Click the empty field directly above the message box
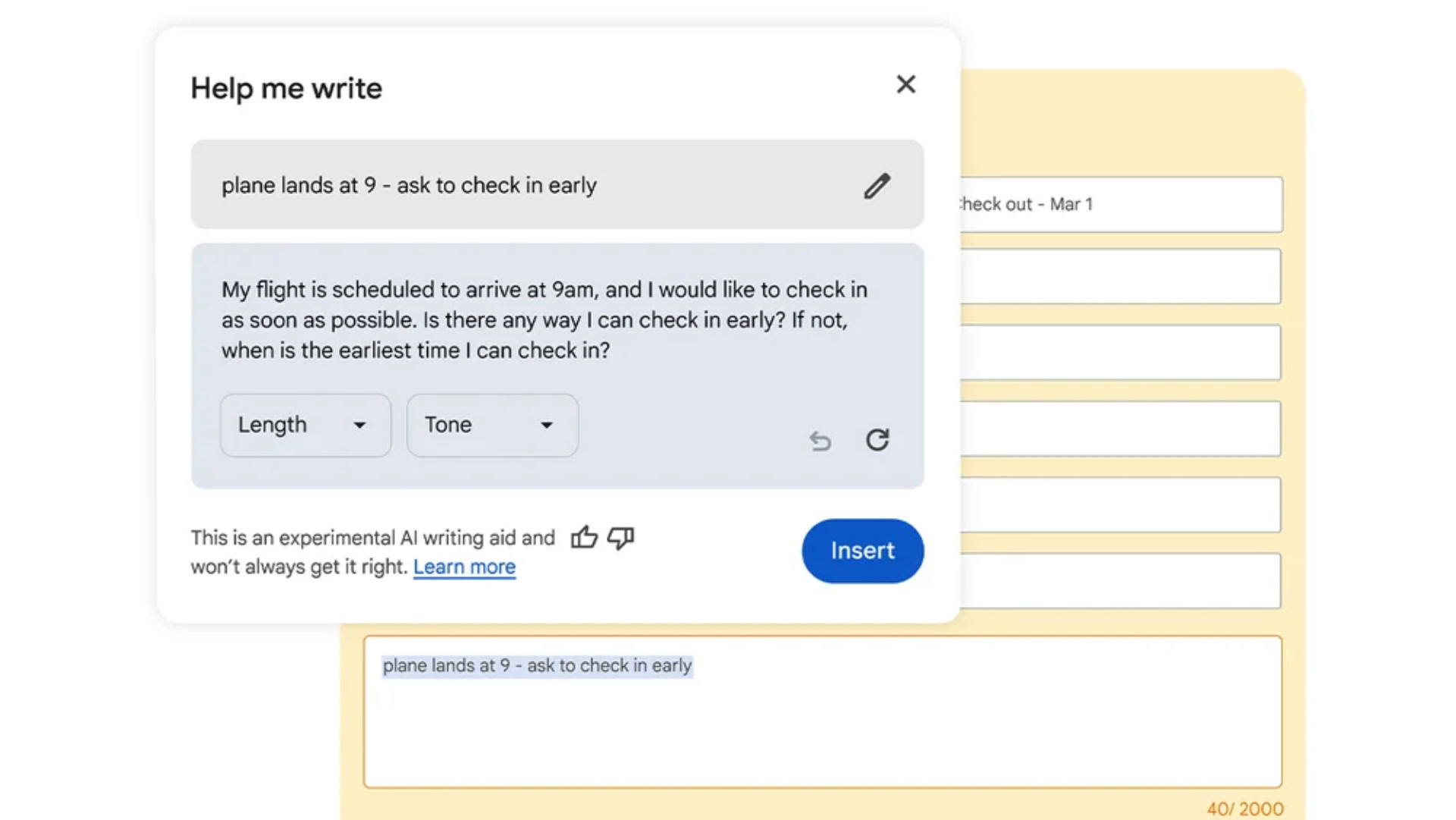 [x=1120, y=581]
